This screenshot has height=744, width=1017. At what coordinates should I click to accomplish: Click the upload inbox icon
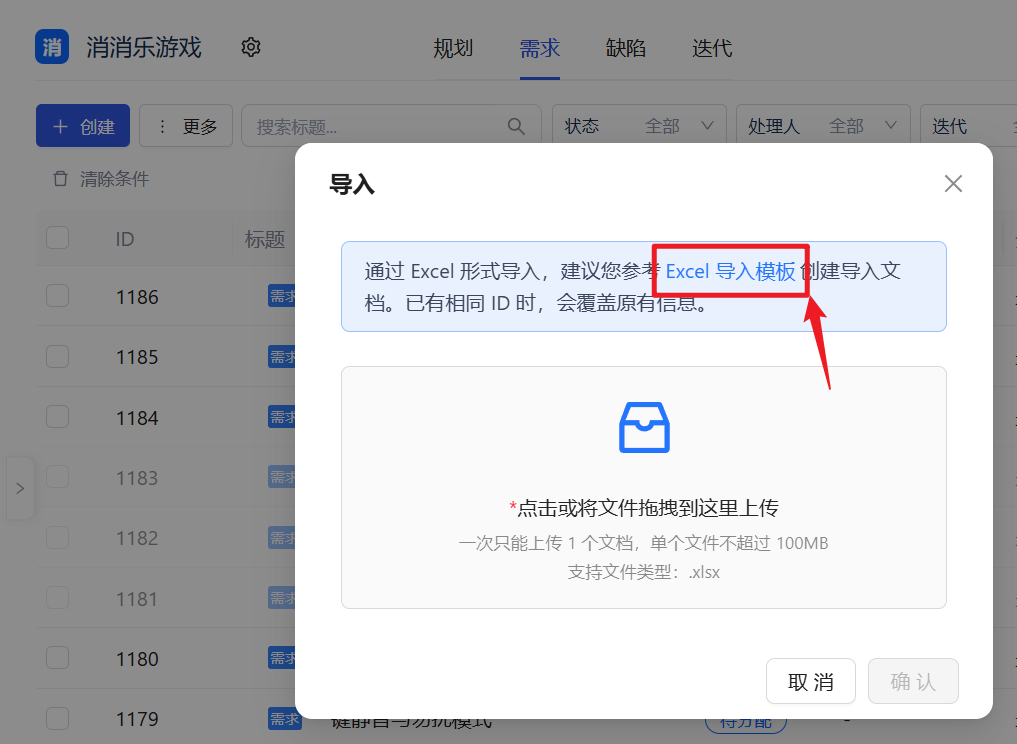coord(644,427)
